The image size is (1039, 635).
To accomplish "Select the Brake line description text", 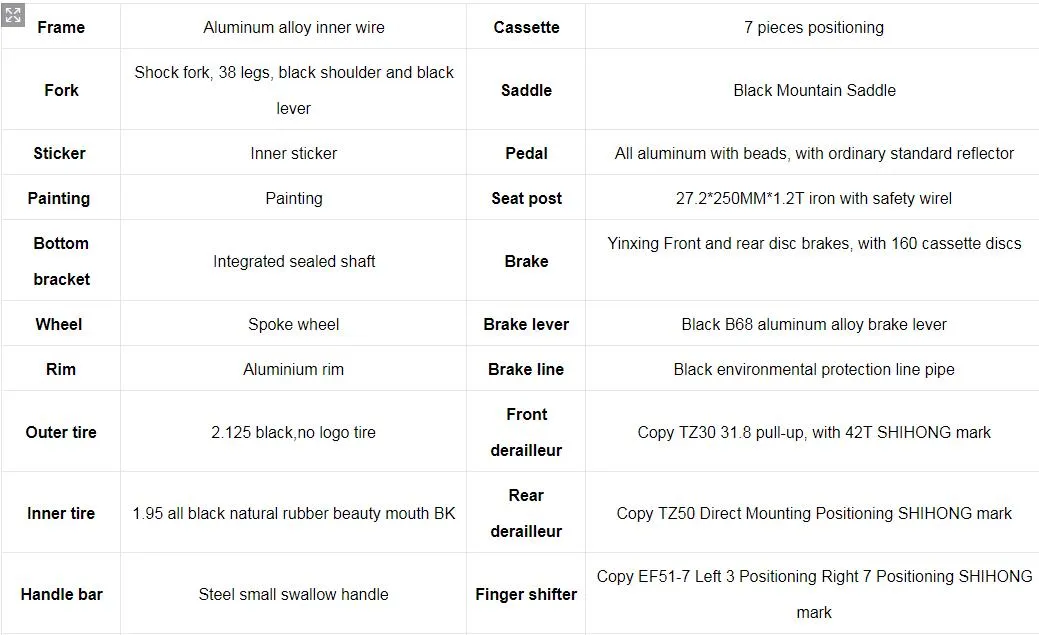I will (813, 369).
